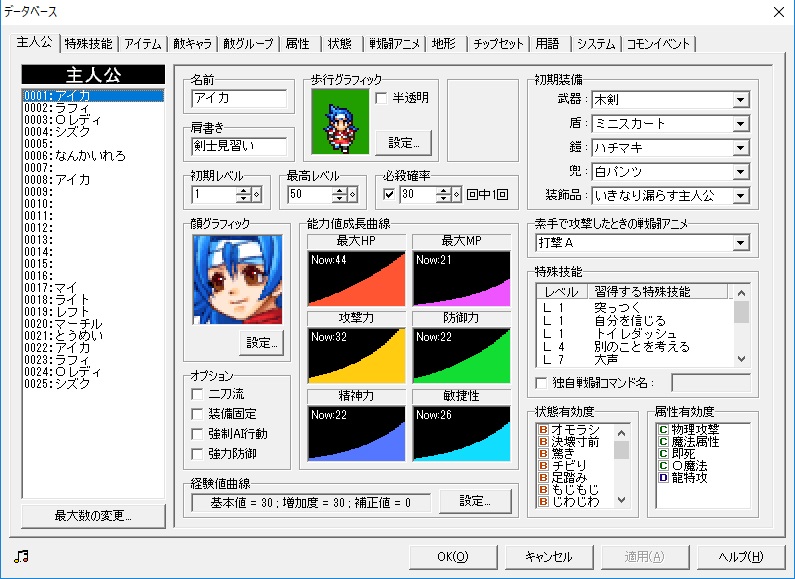
Task: Switch to the 特殊技能 tab
Action: point(88,44)
